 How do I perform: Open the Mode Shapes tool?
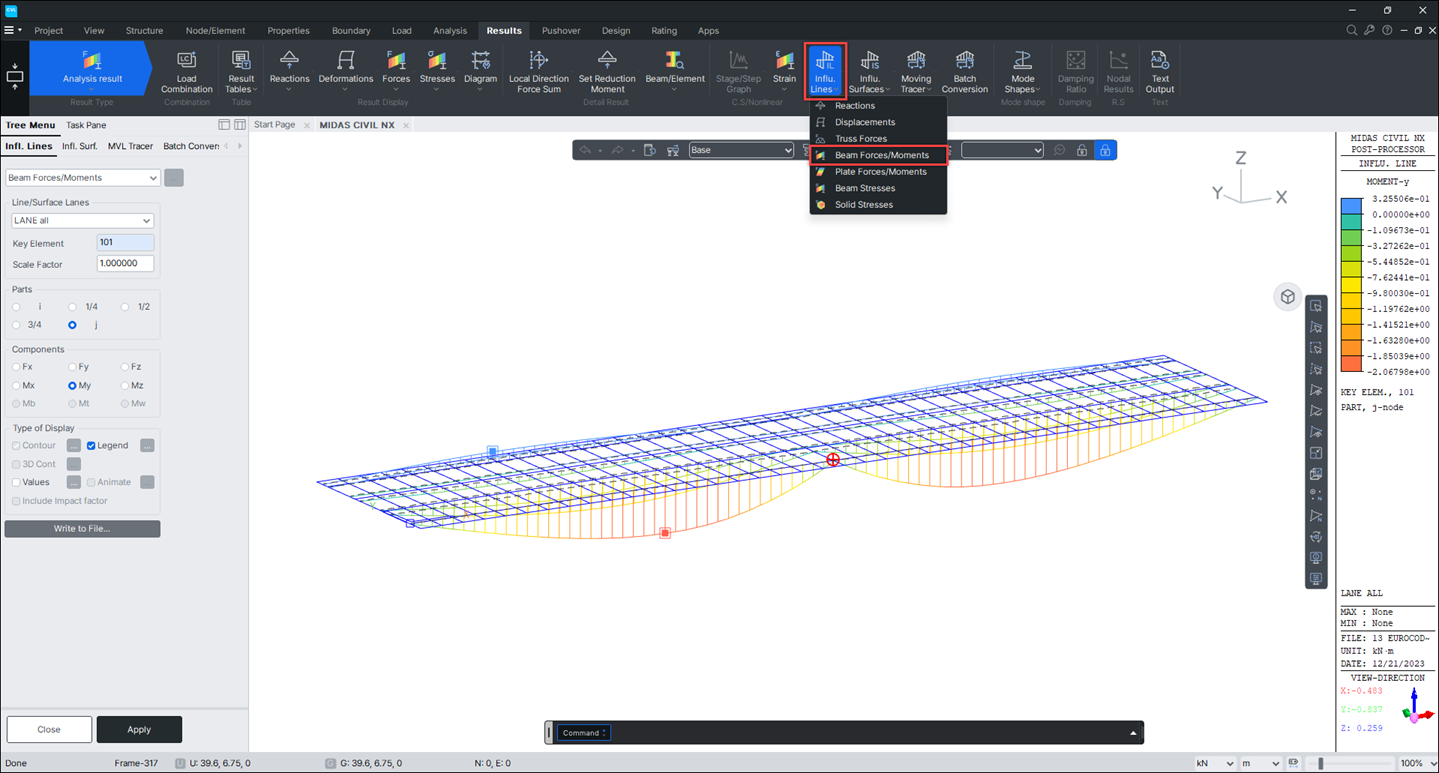(x=1022, y=72)
